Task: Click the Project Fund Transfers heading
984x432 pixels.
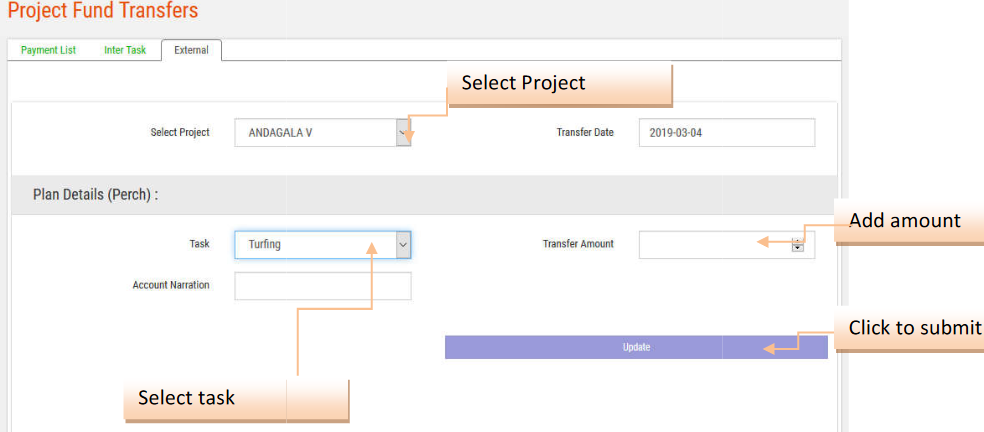Action: [x=103, y=11]
